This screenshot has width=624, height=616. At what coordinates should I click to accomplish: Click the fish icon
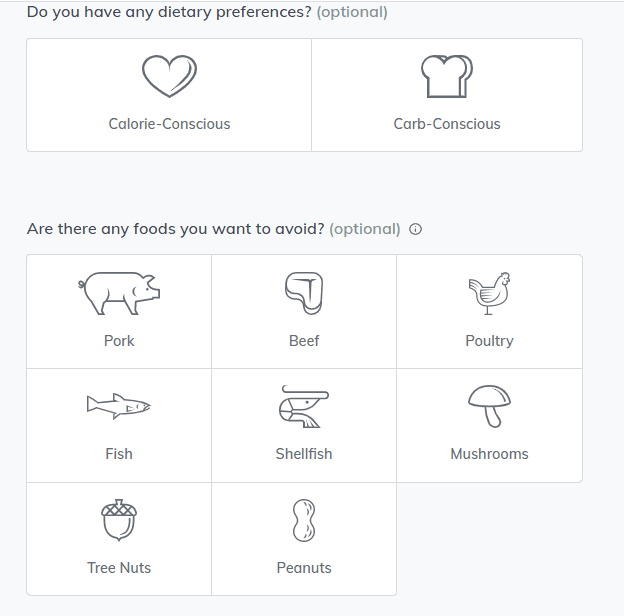(119, 406)
